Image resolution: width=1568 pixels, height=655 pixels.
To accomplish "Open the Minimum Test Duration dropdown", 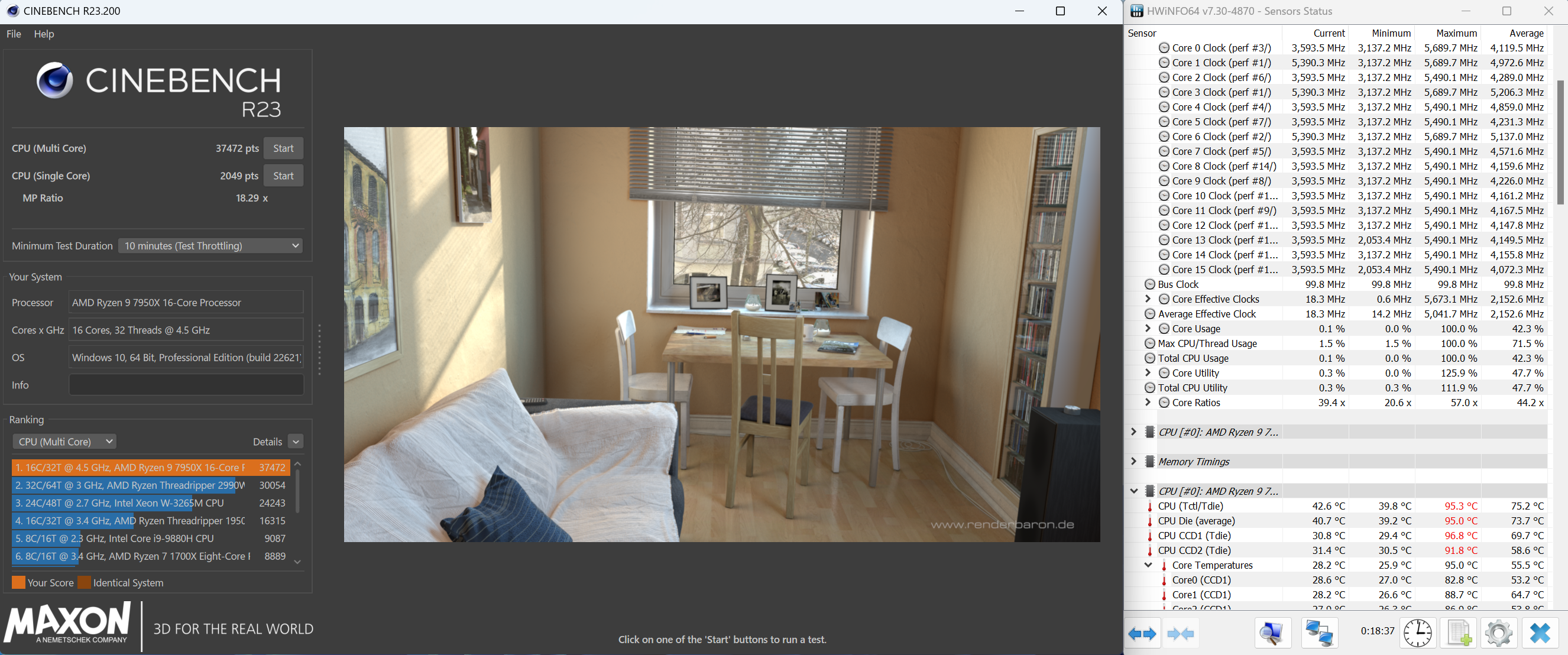I will tap(210, 246).
